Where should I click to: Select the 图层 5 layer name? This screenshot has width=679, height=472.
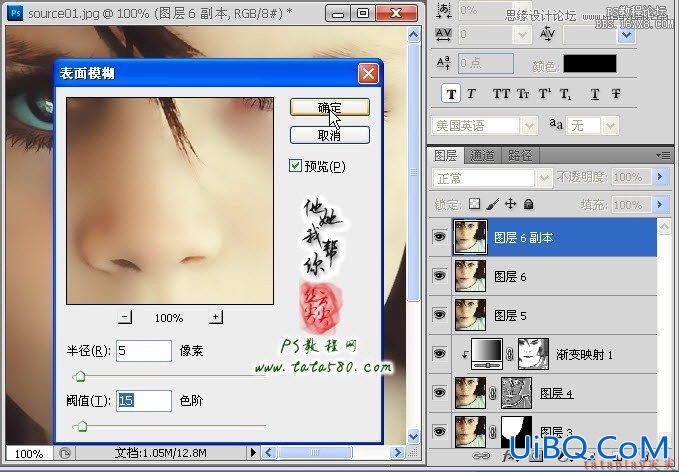click(x=510, y=316)
